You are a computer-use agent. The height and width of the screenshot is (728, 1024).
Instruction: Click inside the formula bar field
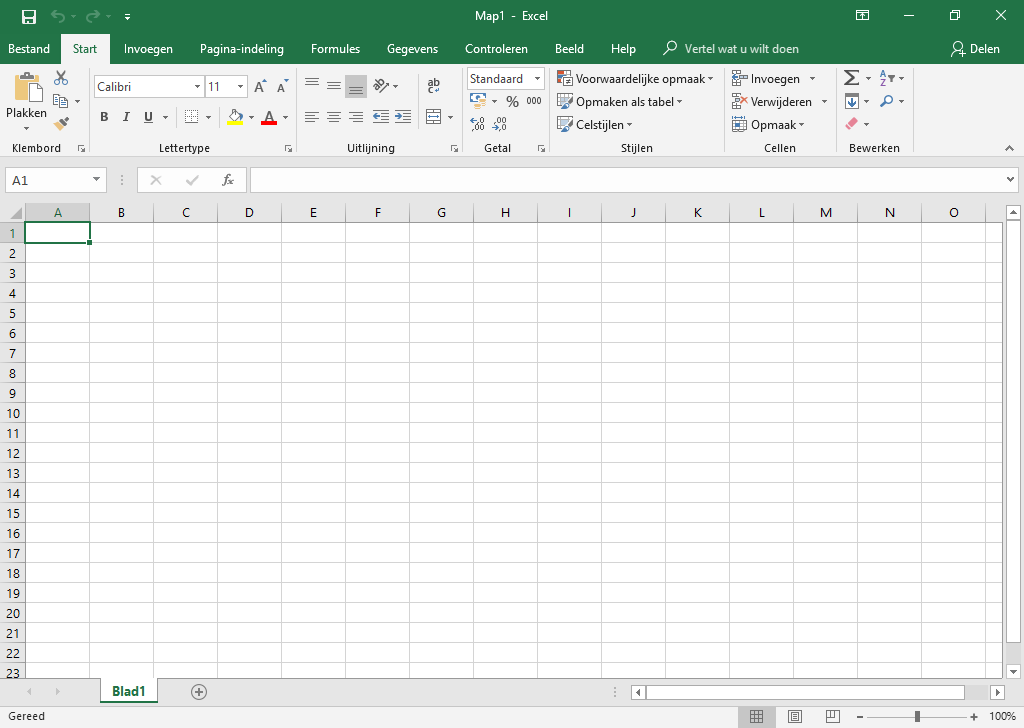[x=626, y=180]
